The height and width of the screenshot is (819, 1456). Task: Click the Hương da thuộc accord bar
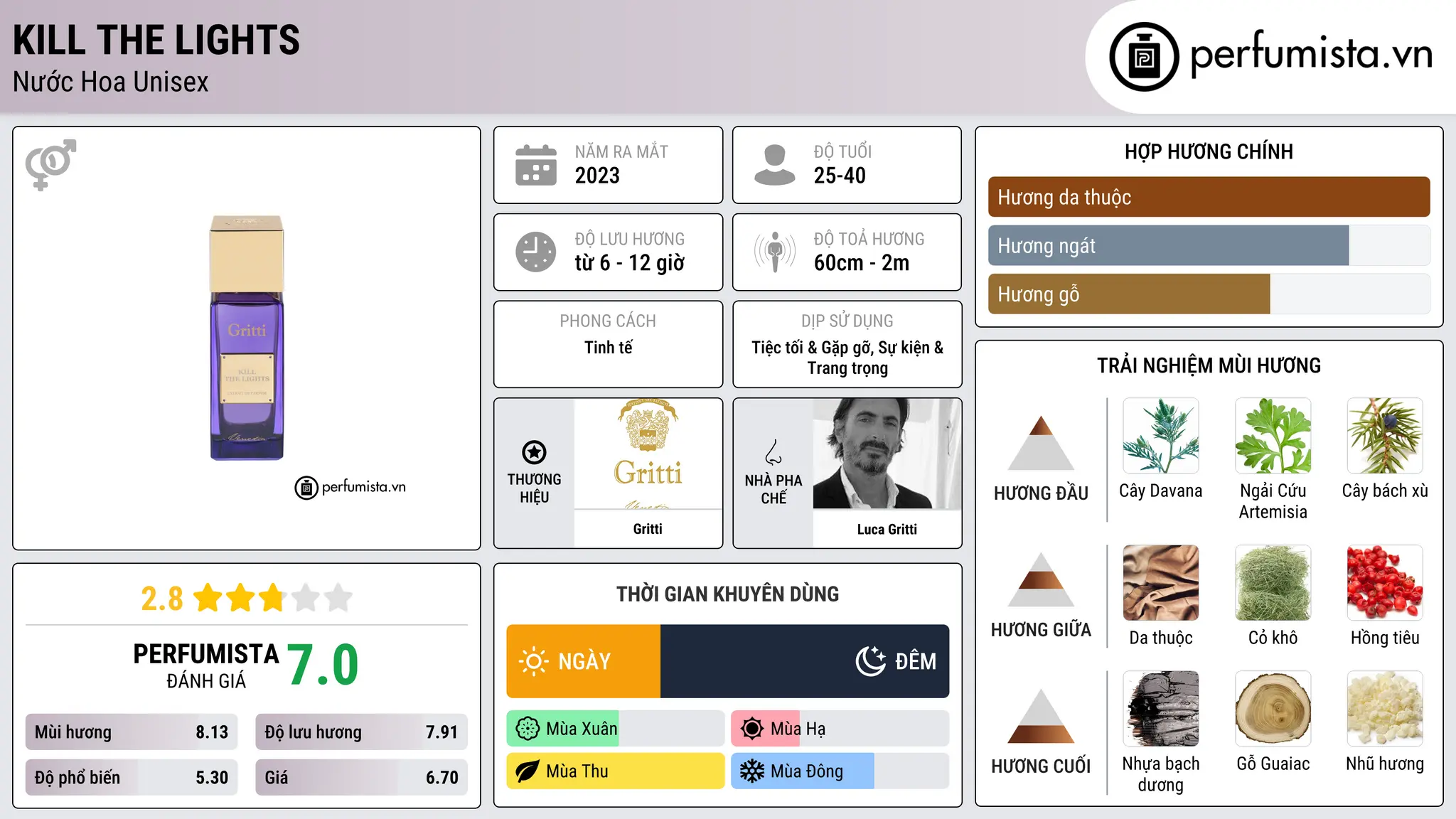(1209, 197)
